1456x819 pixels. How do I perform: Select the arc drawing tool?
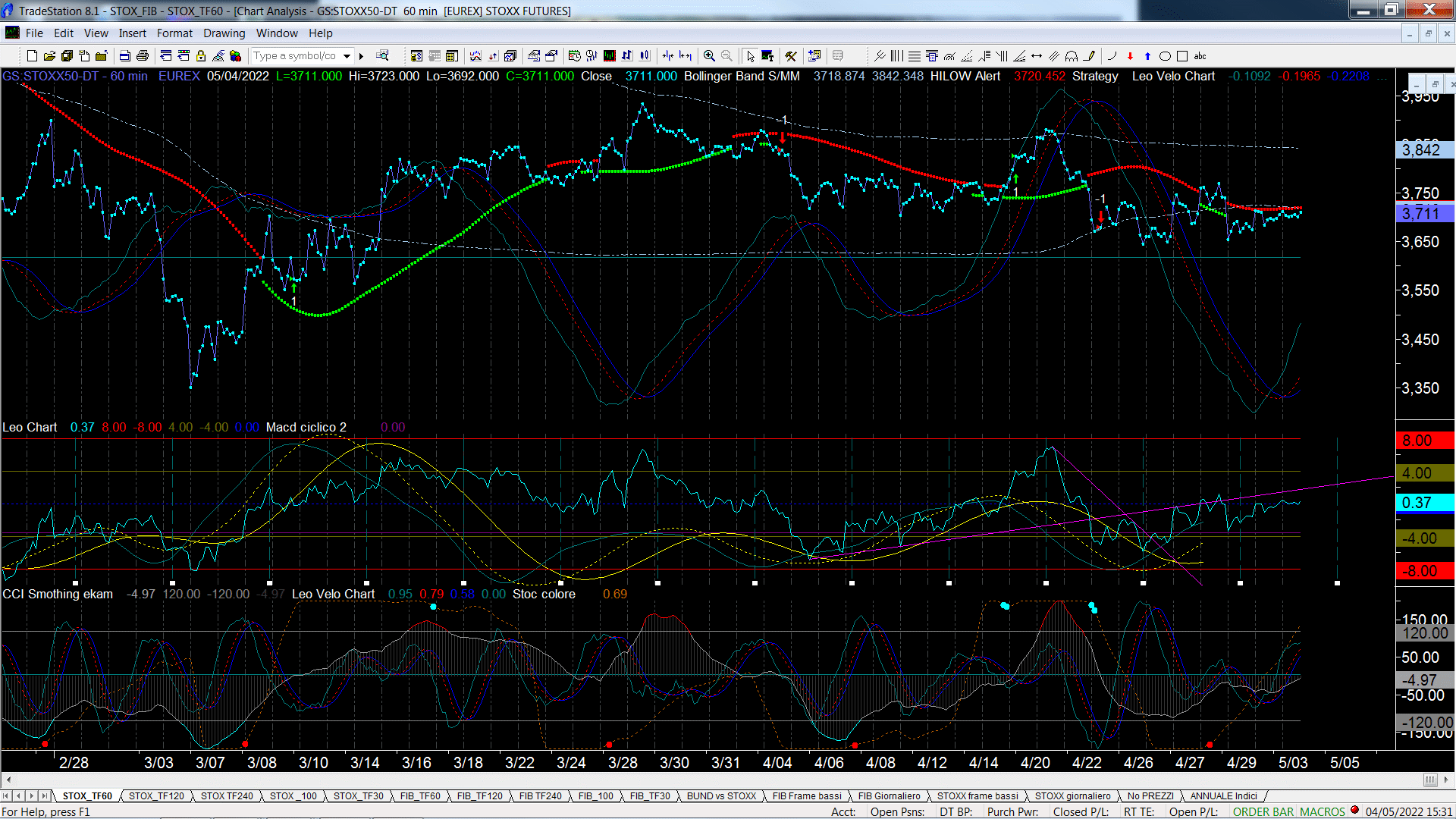tap(1112, 55)
